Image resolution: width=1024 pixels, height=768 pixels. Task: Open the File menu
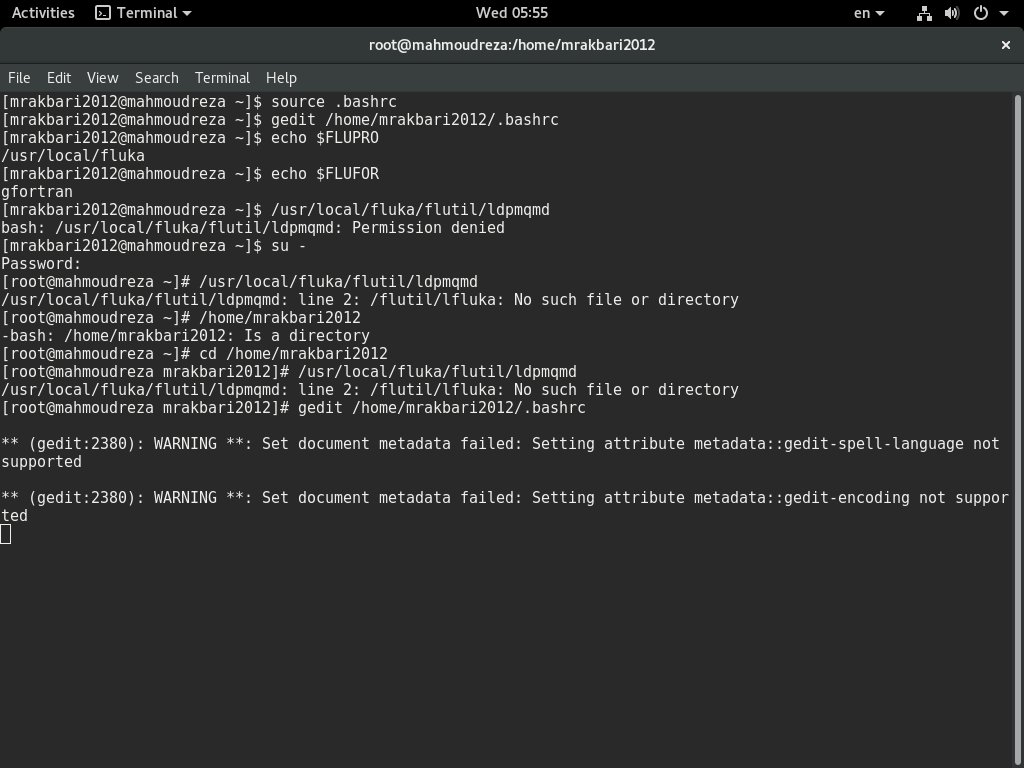coord(19,78)
